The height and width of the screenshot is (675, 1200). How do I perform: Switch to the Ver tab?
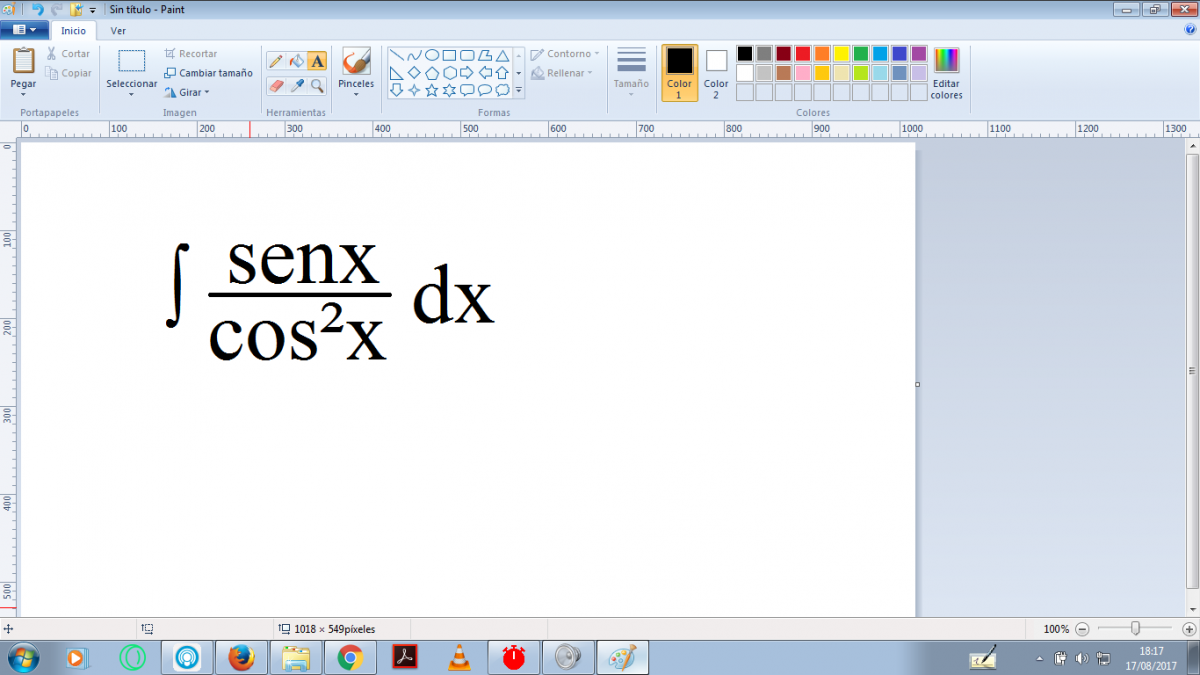click(118, 30)
